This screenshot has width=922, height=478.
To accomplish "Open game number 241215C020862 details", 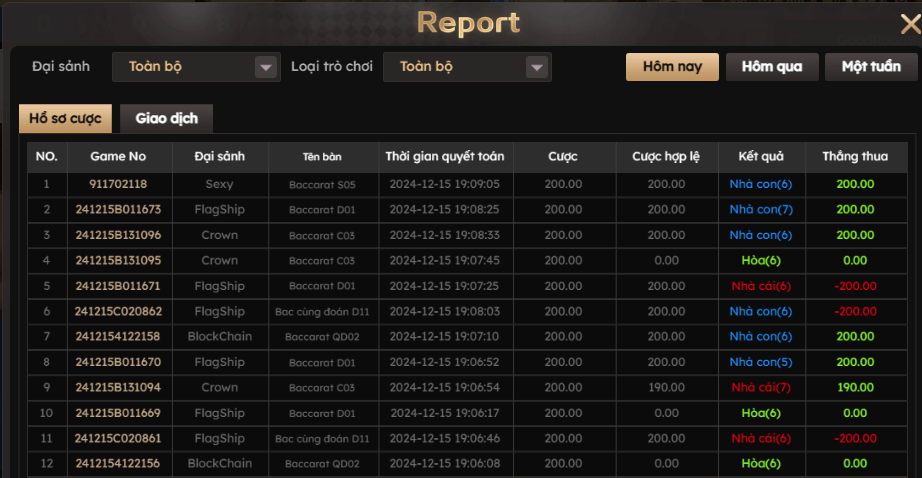I will 118,311.
